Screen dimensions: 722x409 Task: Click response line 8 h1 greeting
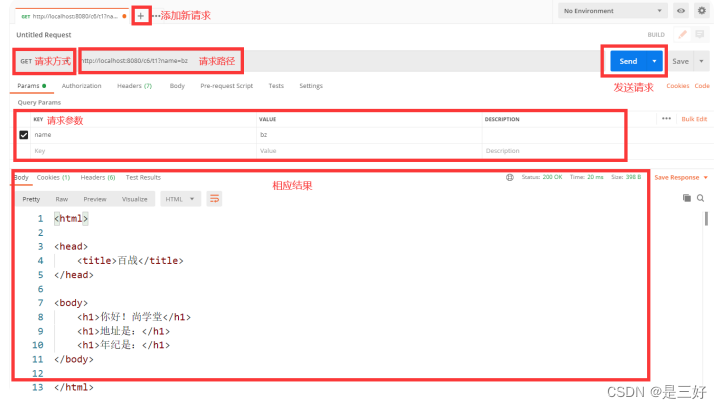(x=134, y=317)
